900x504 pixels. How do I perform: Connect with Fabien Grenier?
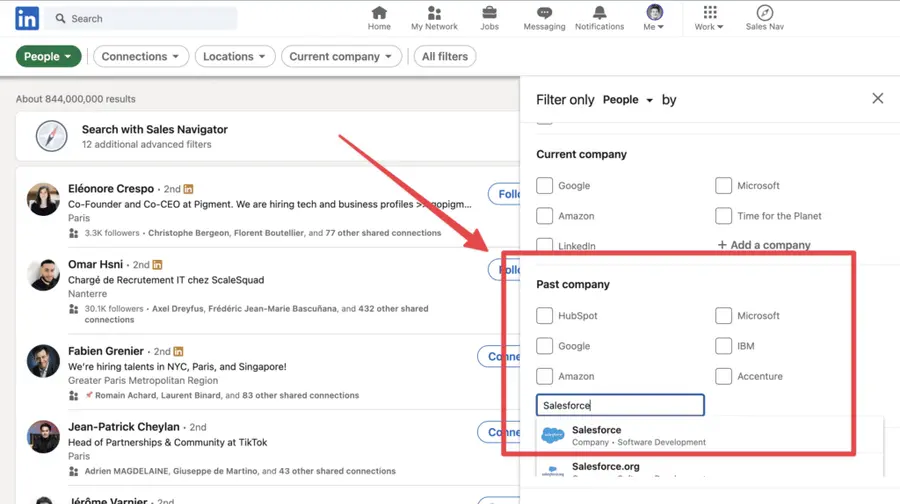(499, 356)
